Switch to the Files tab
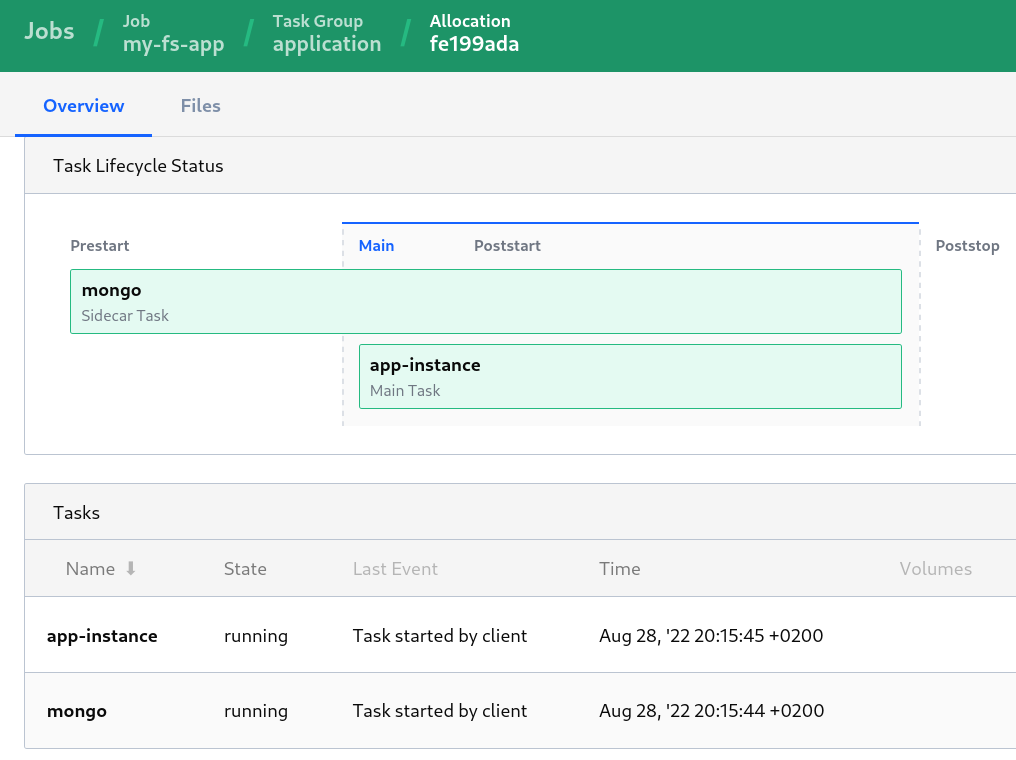The height and width of the screenshot is (760, 1016). click(x=200, y=106)
